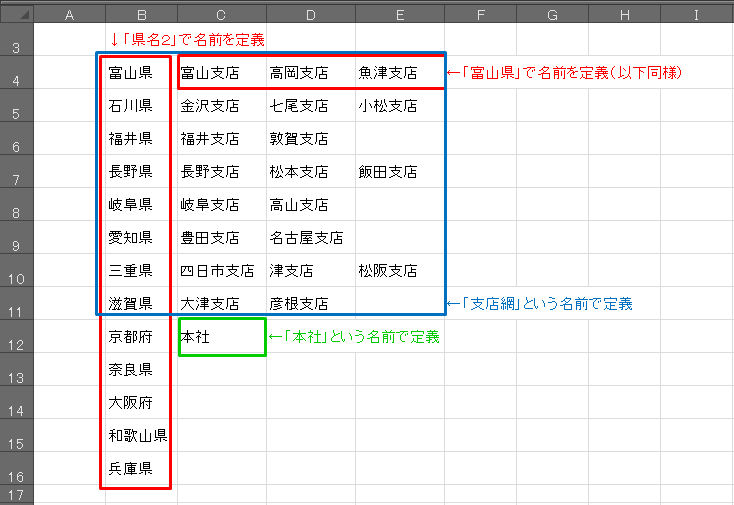Image resolution: width=734 pixels, height=505 pixels.
Task: Click the blue 支店網 annotation text
Action: [x=539, y=304]
